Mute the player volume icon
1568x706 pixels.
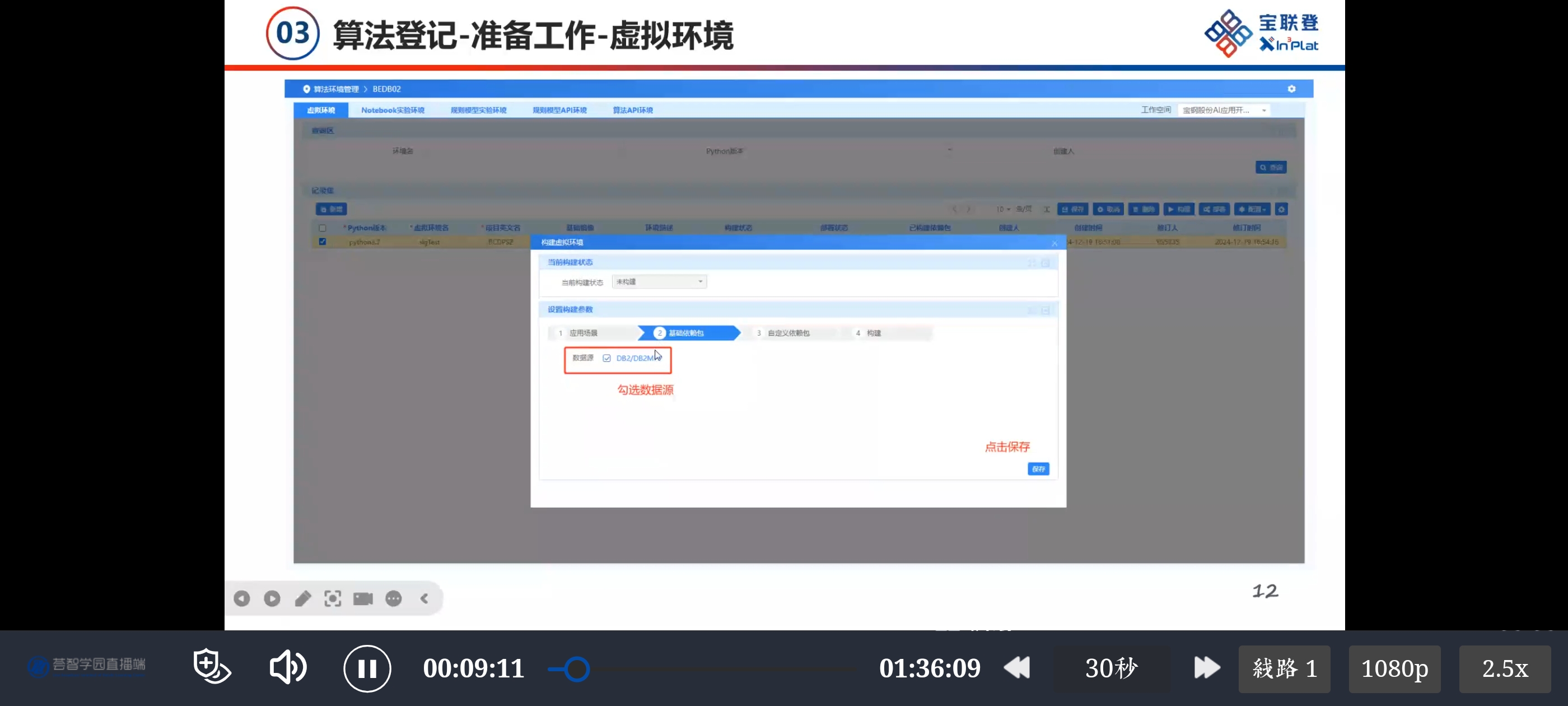pos(287,667)
